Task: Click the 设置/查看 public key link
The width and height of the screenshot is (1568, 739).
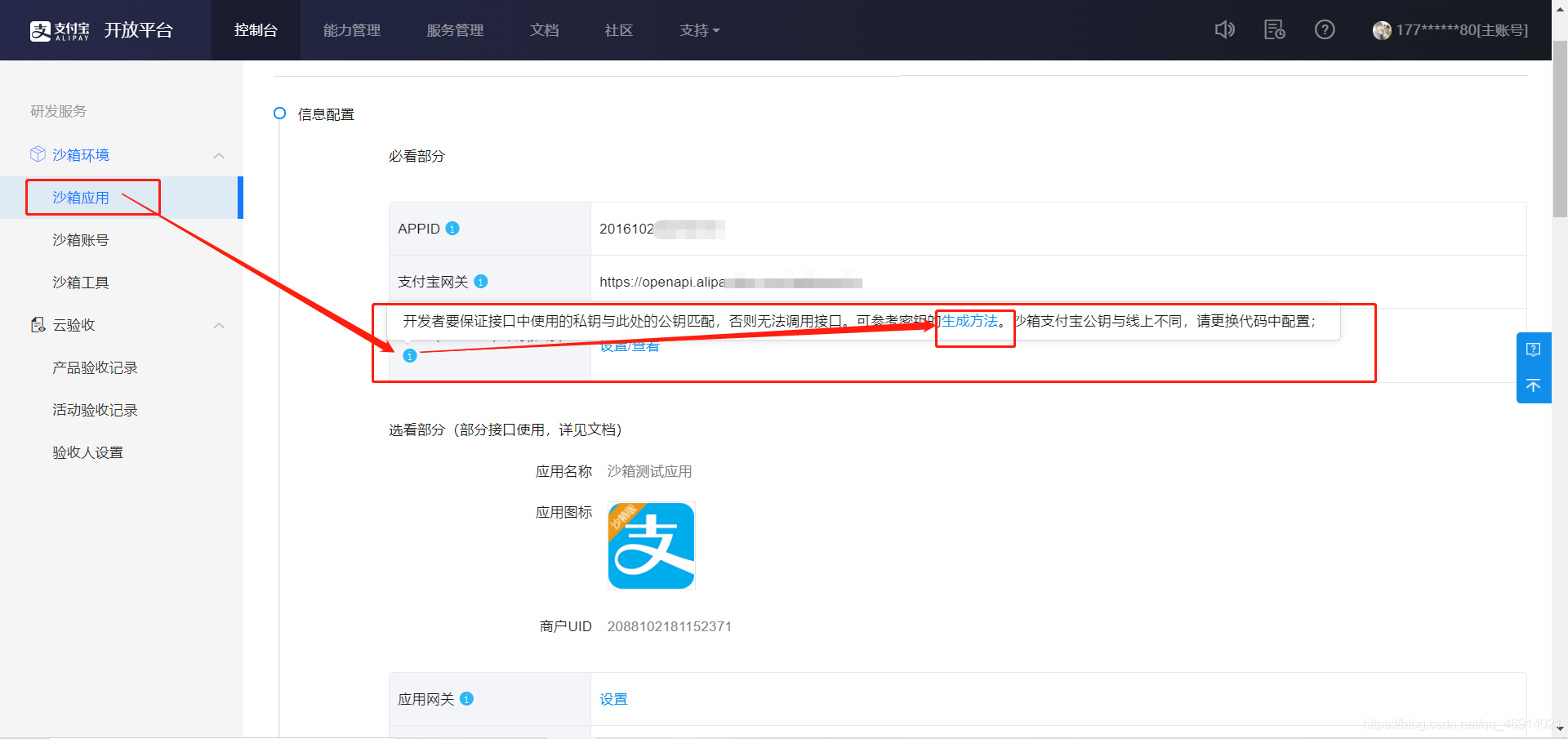Action: pos(630,347)
